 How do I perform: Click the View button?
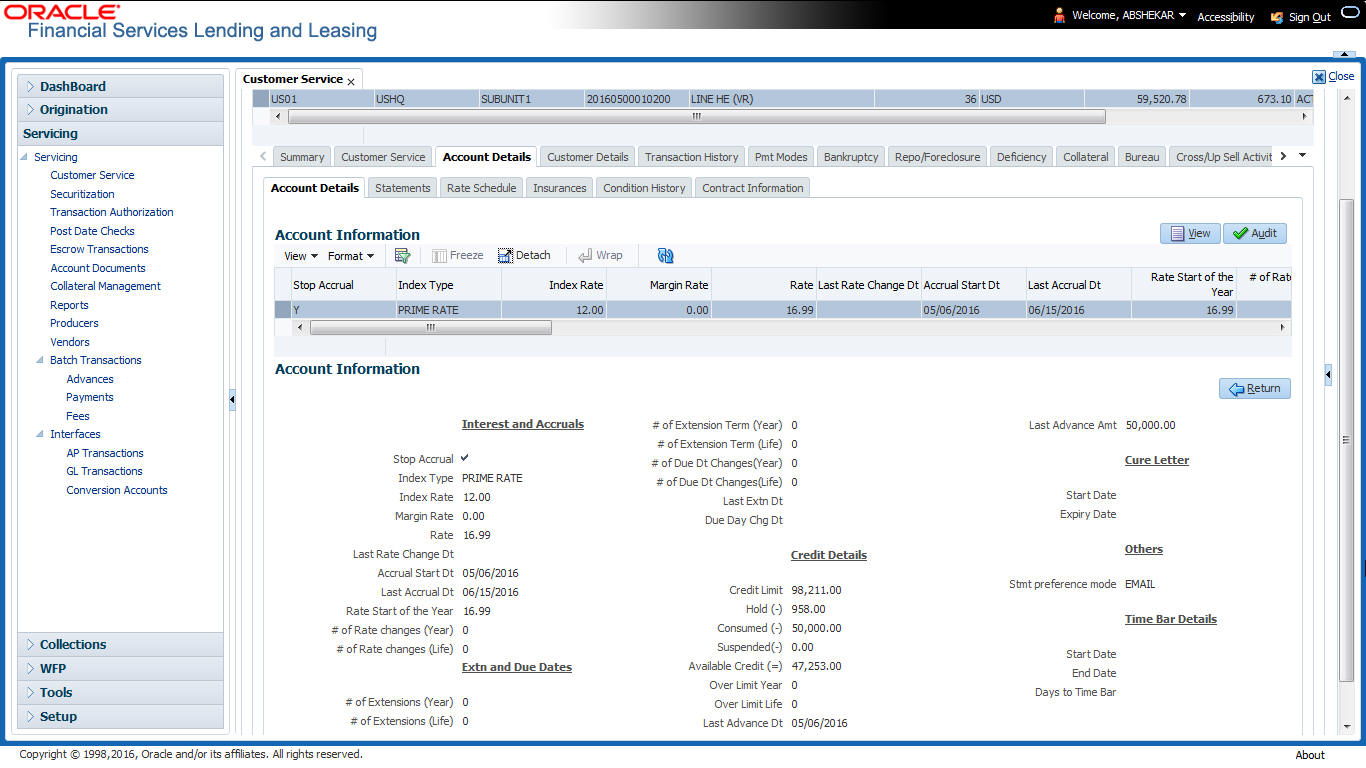pos(1189,233)
